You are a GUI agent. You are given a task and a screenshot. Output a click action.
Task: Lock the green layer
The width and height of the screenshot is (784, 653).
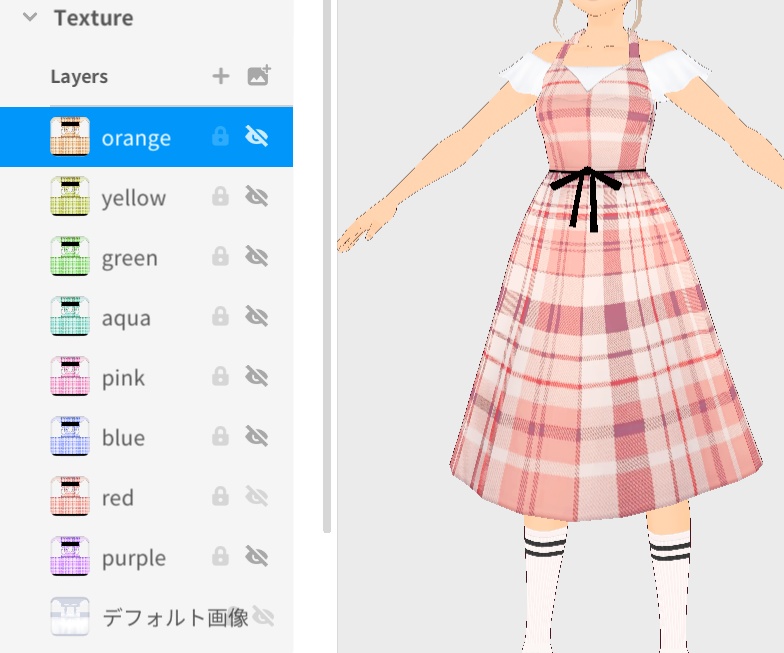click(x=220, y=256)
